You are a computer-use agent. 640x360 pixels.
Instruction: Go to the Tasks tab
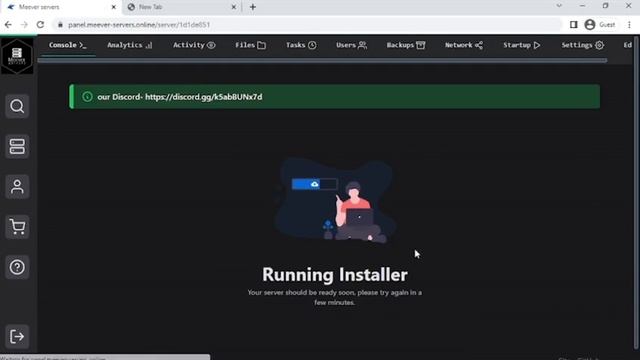[x=301, y=45]
